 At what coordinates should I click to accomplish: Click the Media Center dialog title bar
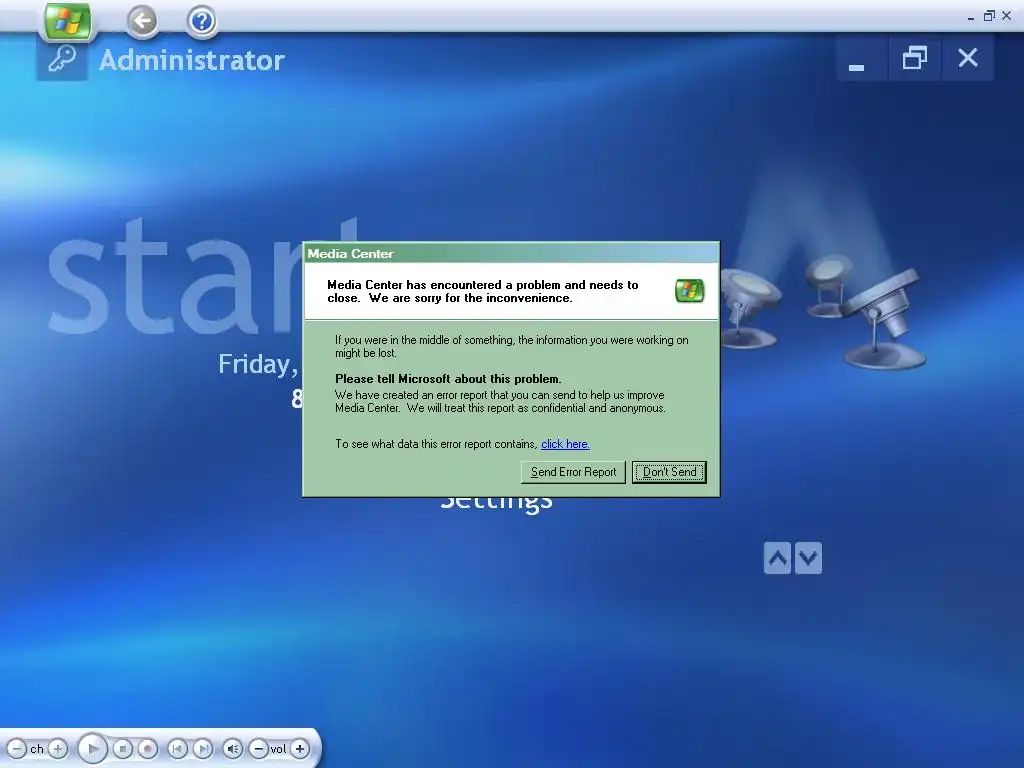pos(511,253)
